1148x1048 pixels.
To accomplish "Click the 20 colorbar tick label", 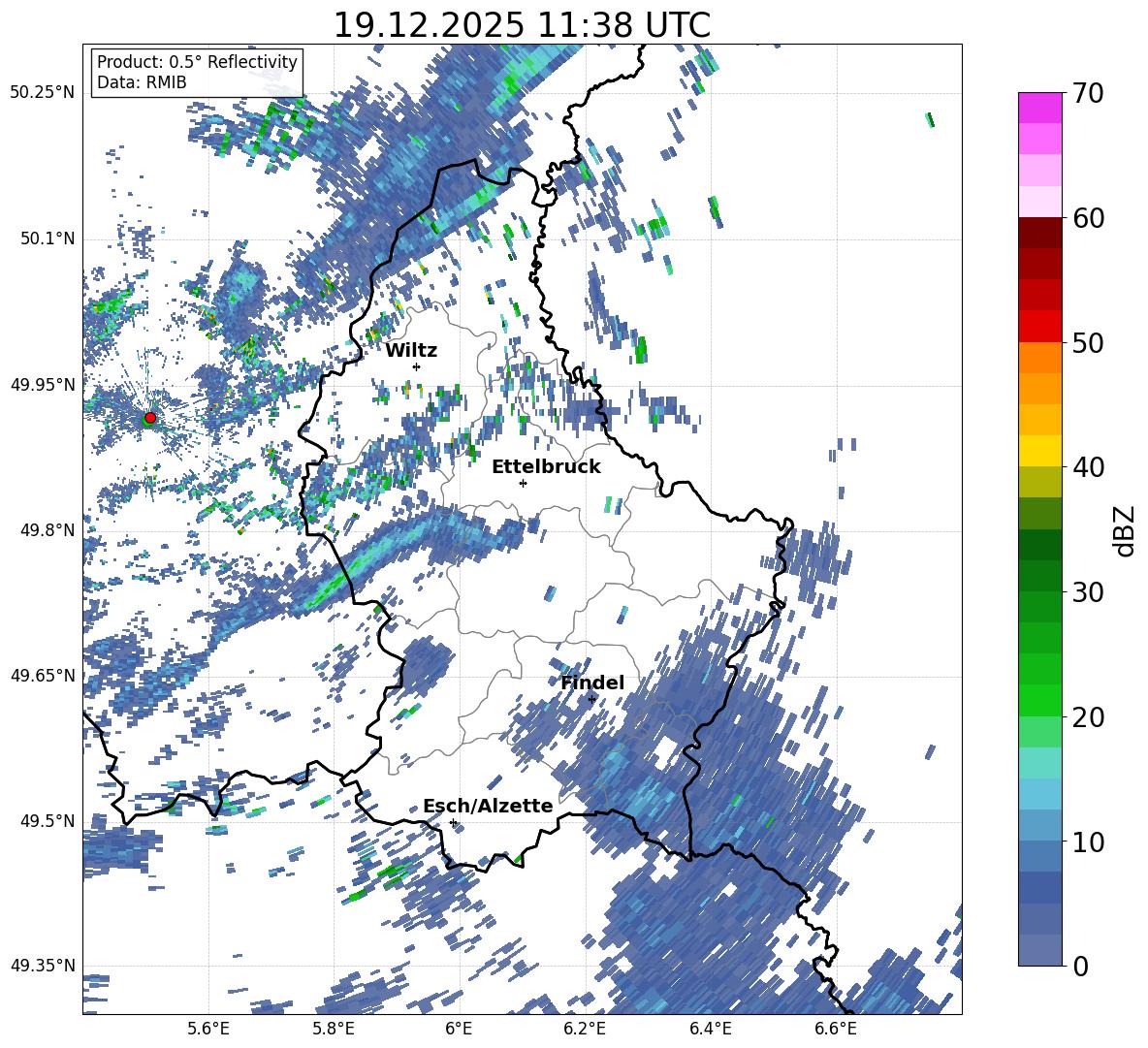I will tap(1088, 717).
